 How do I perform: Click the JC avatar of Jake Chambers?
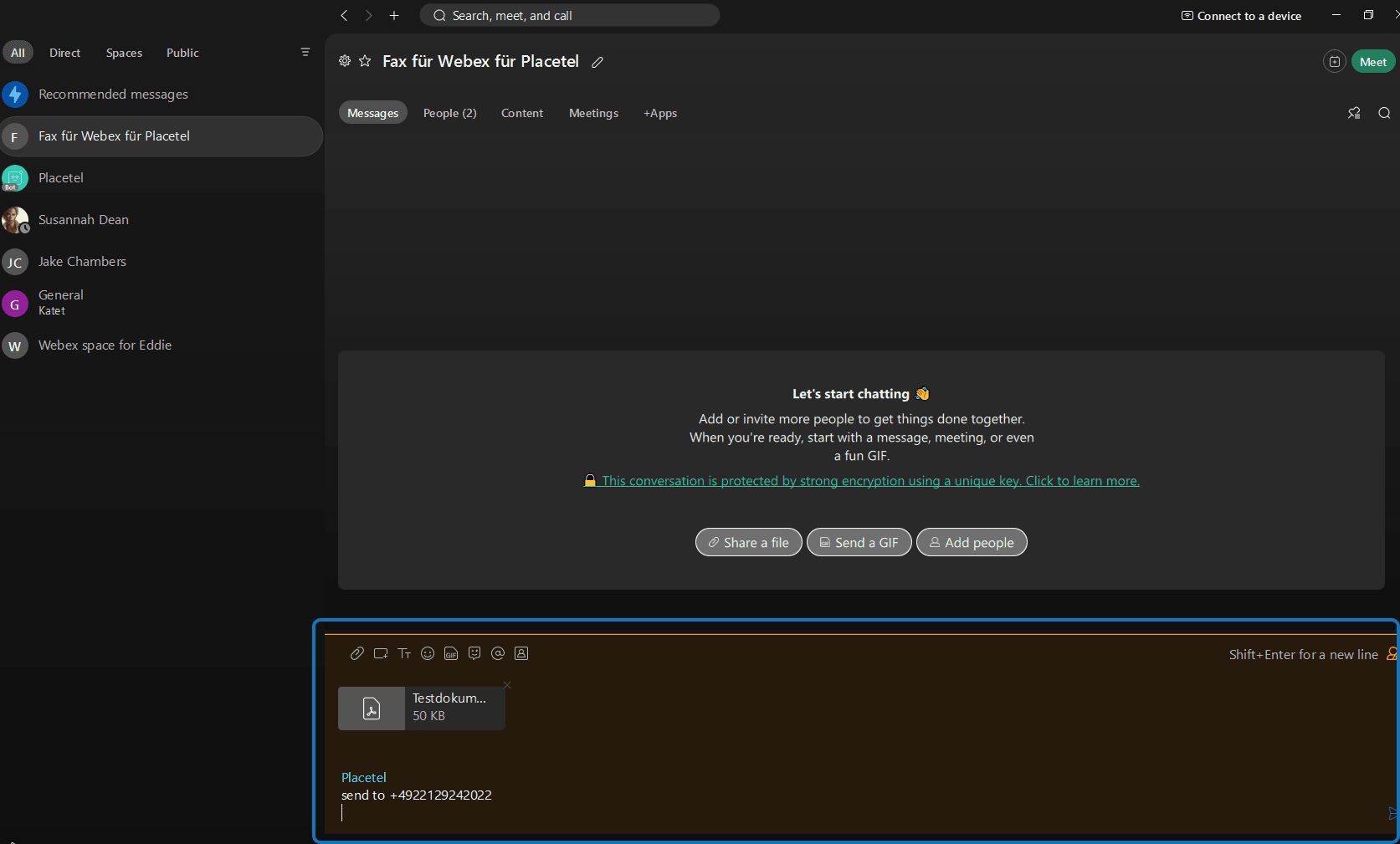[15, 262]
